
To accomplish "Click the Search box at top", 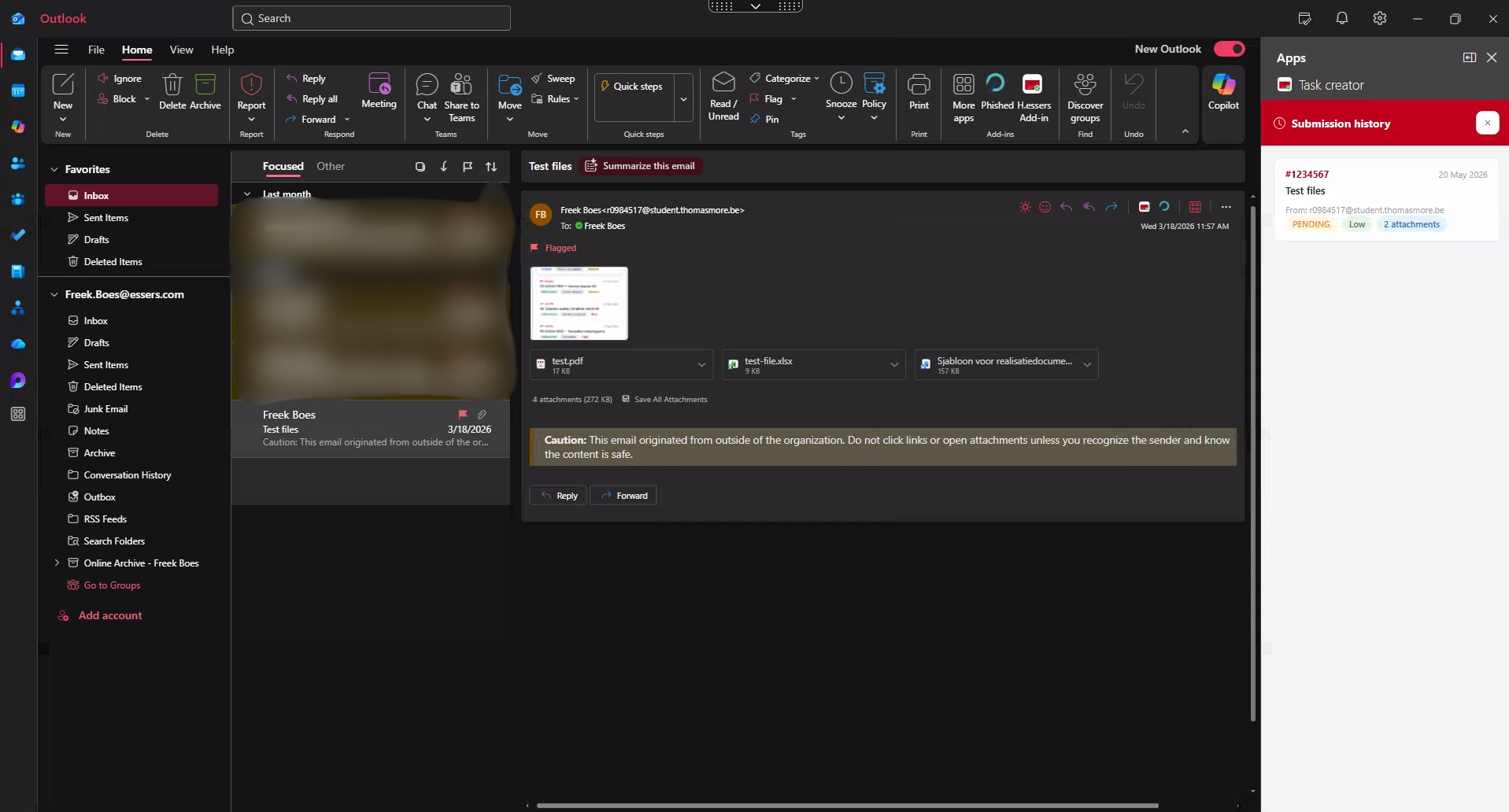I will (x=372, y=18).
